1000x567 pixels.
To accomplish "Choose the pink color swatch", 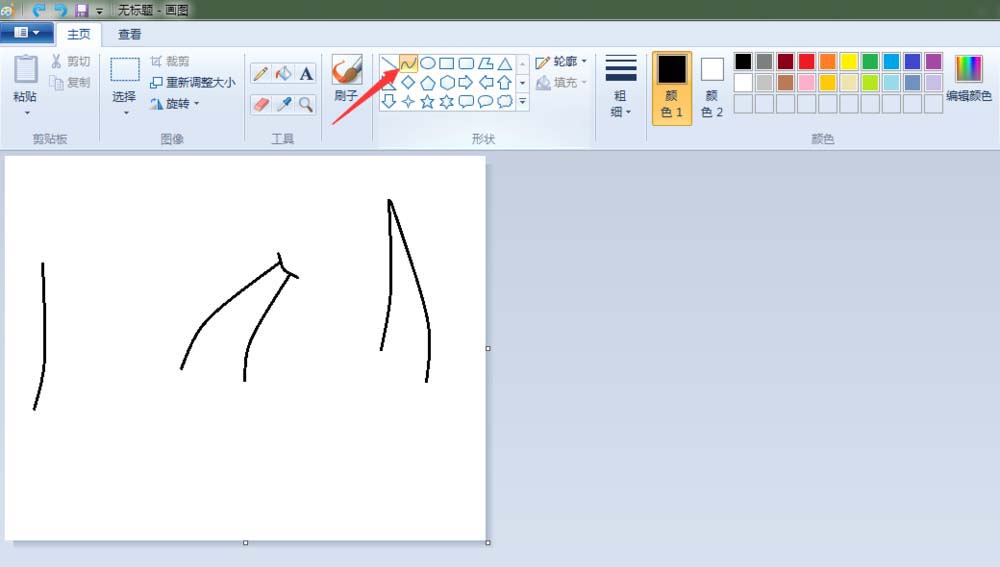I will 807,82.
